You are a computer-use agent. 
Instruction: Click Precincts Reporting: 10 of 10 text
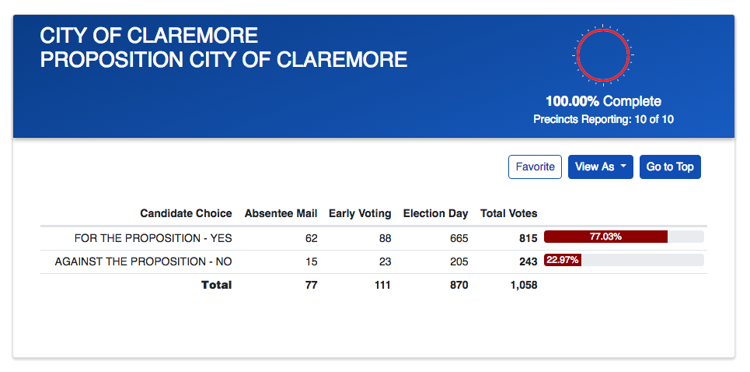604,120
